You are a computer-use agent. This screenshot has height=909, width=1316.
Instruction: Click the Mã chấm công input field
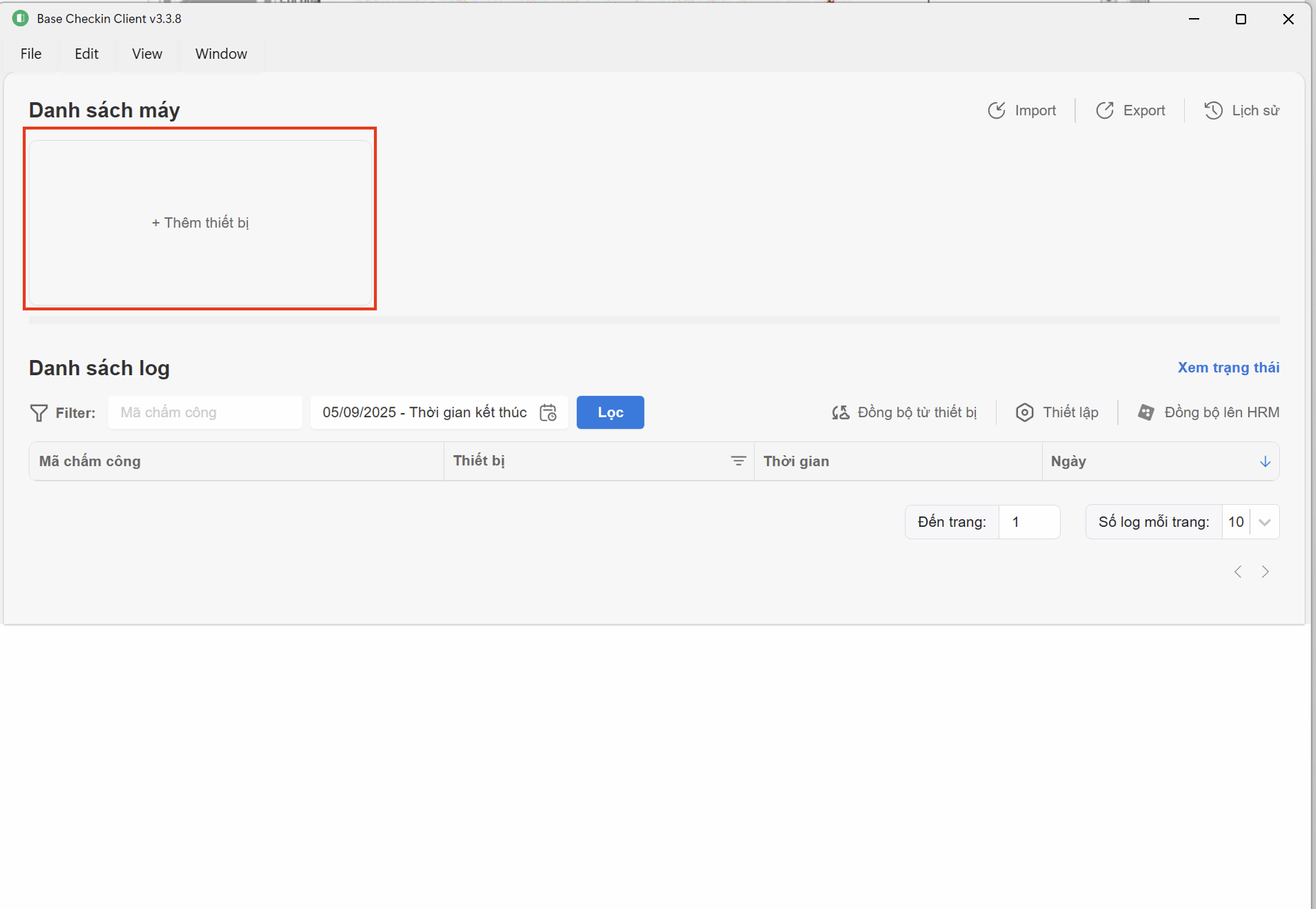(205, 412)
